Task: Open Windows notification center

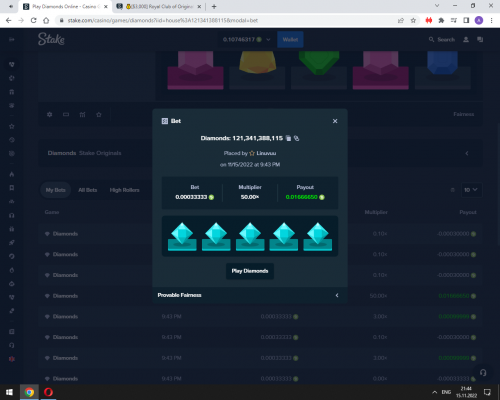Action: 487,392
